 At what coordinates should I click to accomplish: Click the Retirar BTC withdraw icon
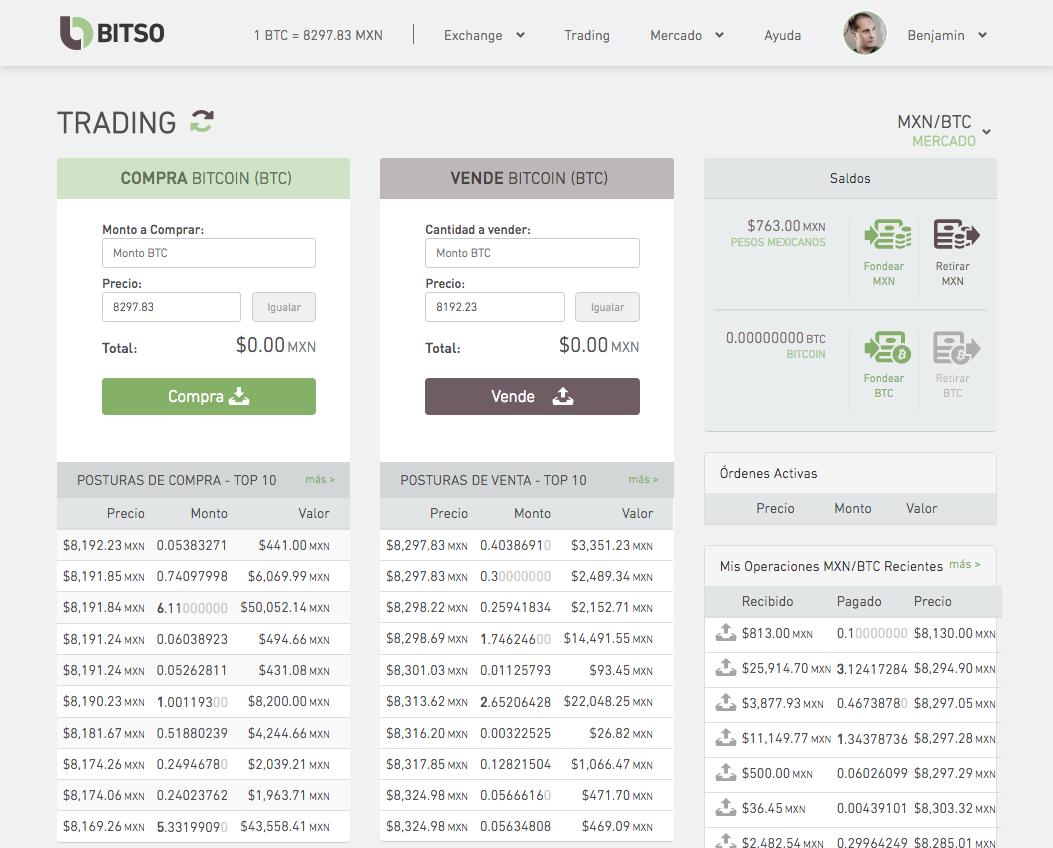[x=955, y=349]
